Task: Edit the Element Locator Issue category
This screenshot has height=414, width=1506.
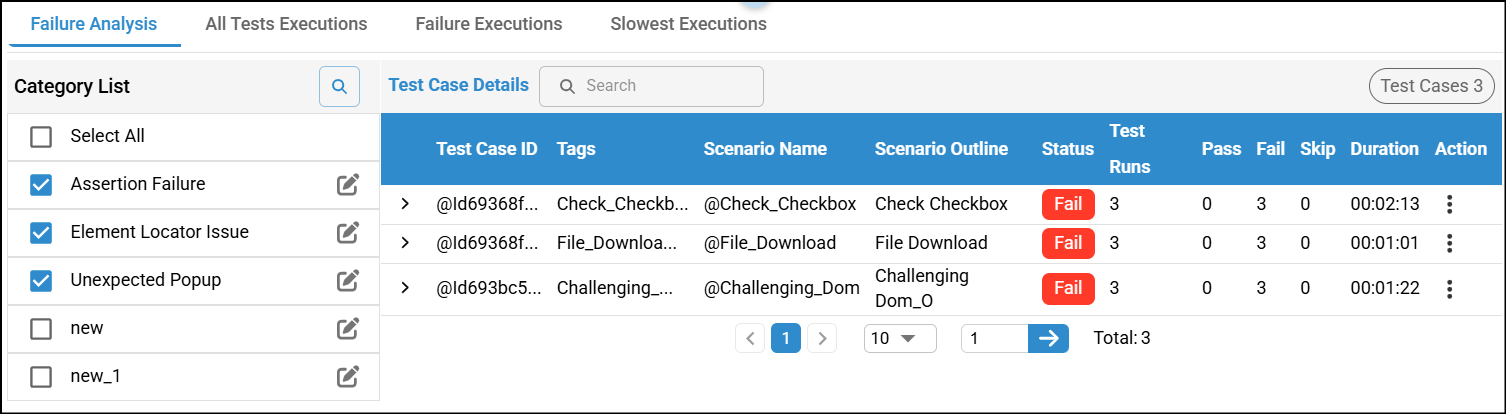Action: [x=347, y=232]
